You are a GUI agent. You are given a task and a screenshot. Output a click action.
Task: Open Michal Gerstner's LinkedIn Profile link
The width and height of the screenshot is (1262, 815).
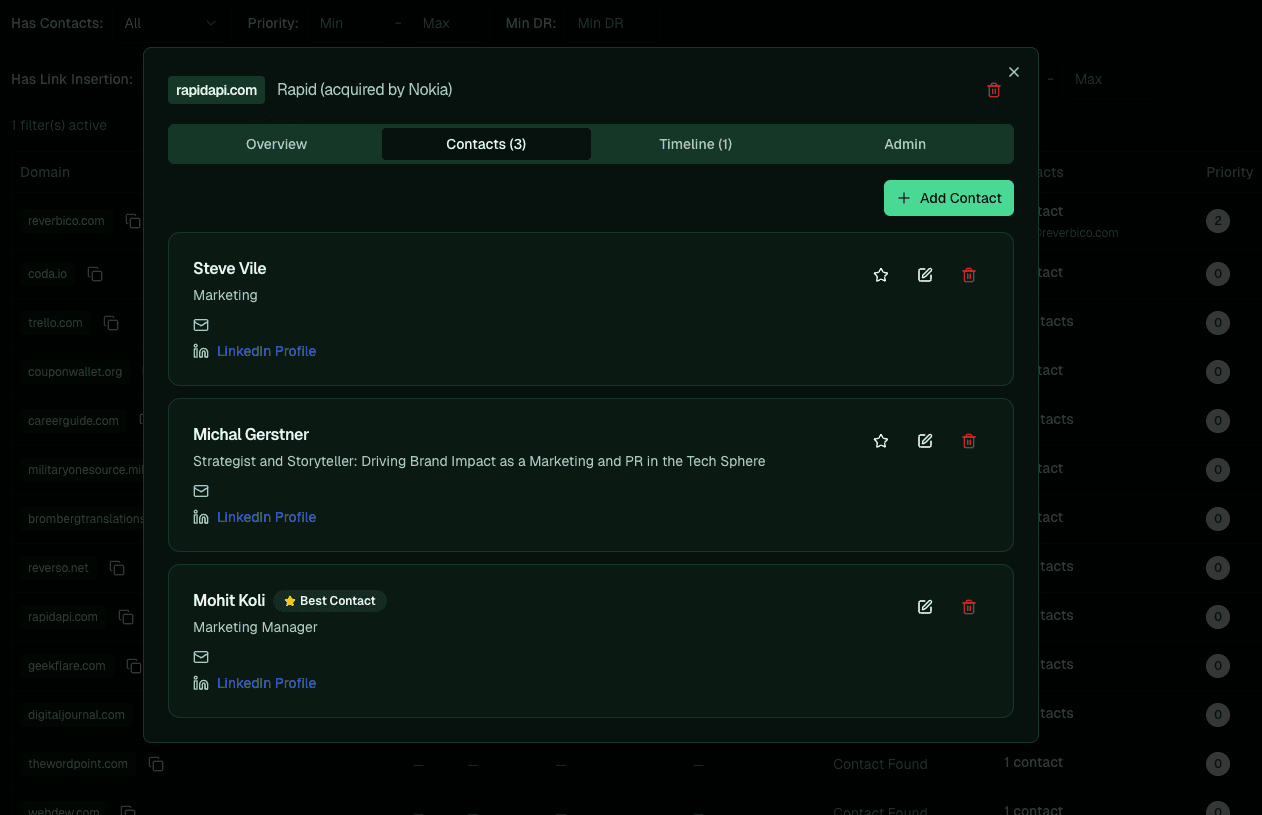click(x=266, y=517)
